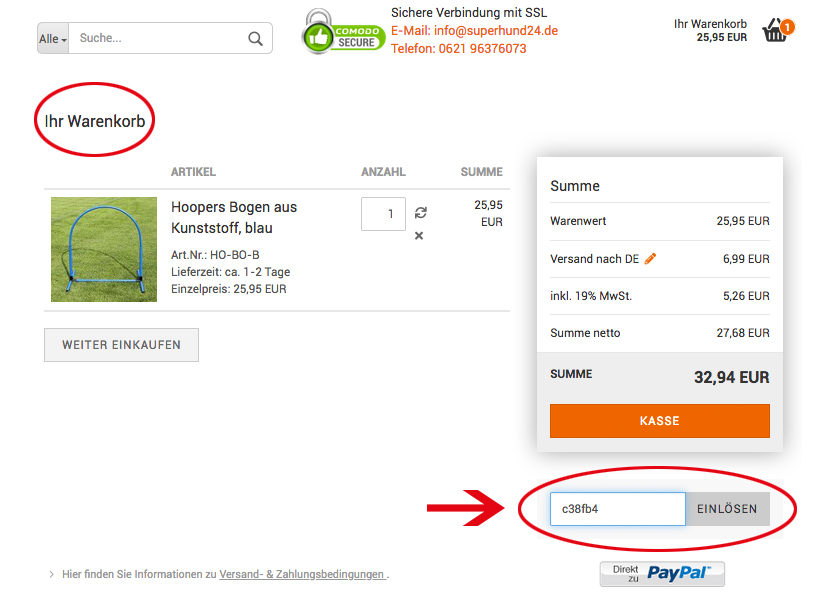This screenshot has height=600, width=824.
Task: Open the shopping basket icon
Action: pos(774,30)
